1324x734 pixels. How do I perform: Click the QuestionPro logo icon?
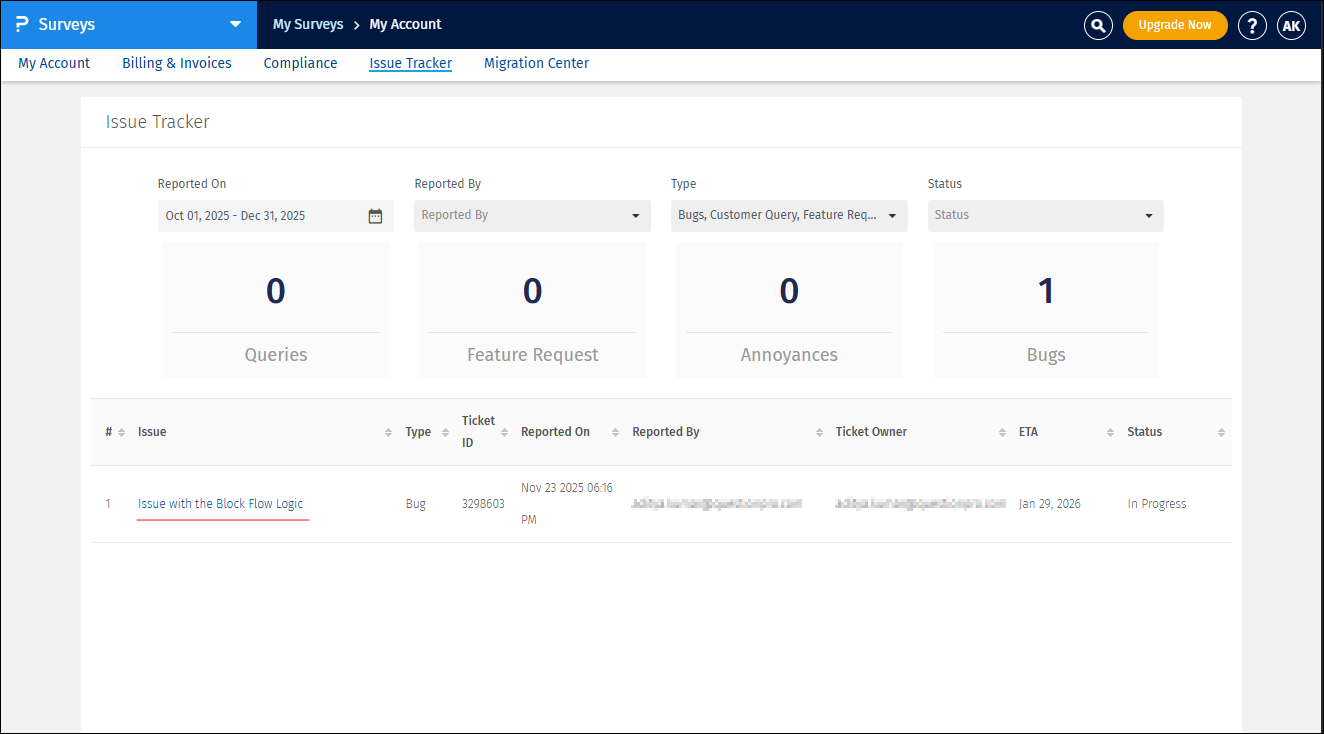coord(22,24)
